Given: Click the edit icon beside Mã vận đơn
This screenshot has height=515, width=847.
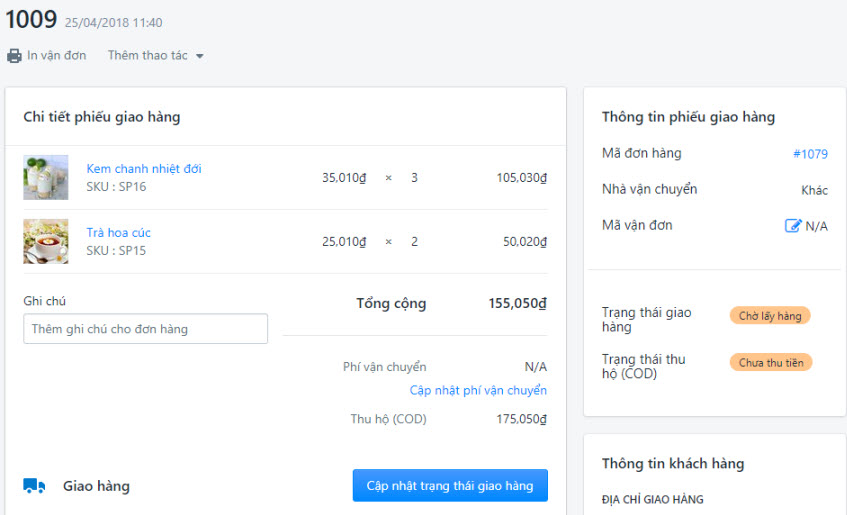Looking at the screenshot, I should [x=792, y=225].
